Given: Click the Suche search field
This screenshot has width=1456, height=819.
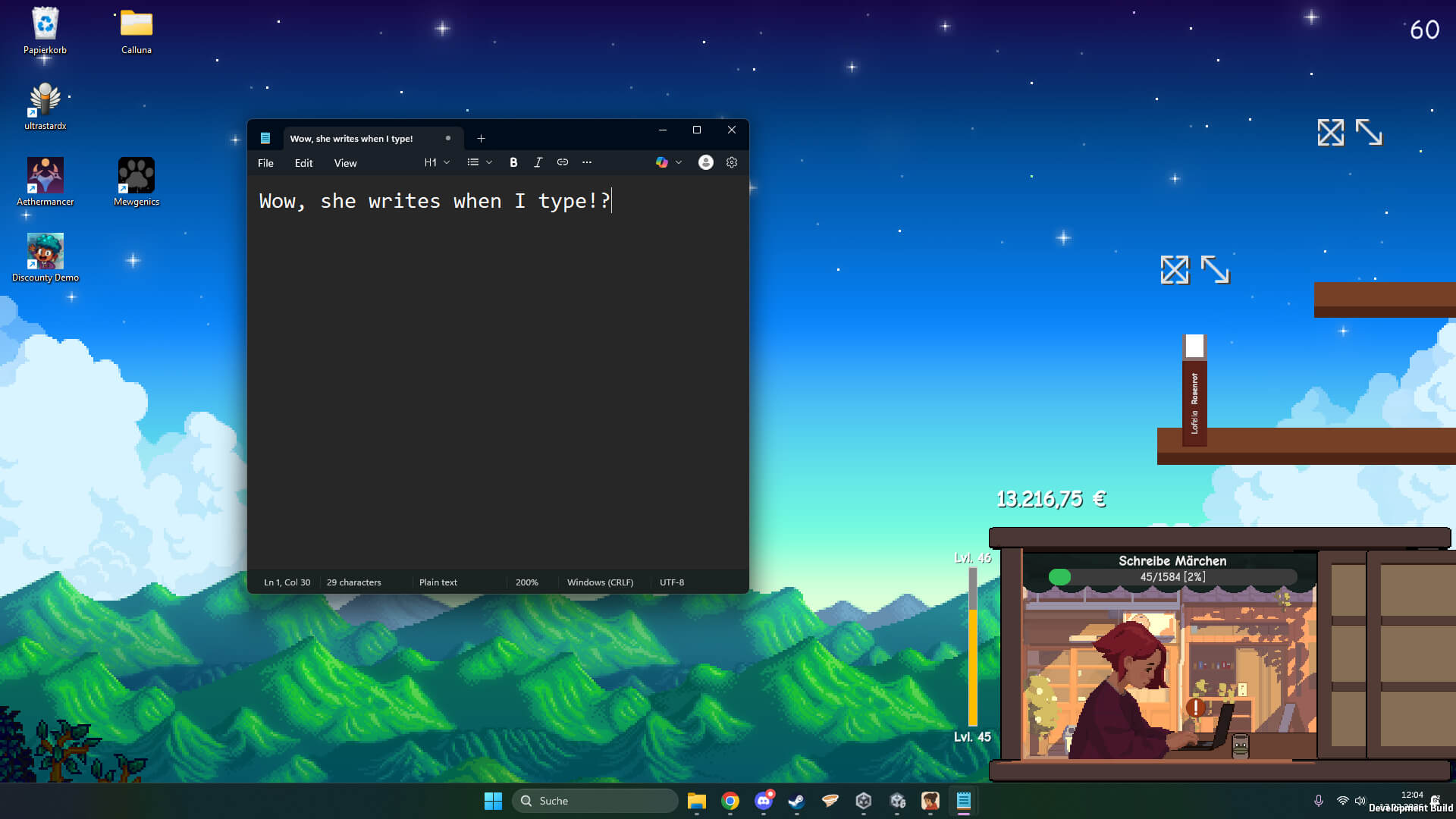Looking at the screenshot, I should click(595, 800).
